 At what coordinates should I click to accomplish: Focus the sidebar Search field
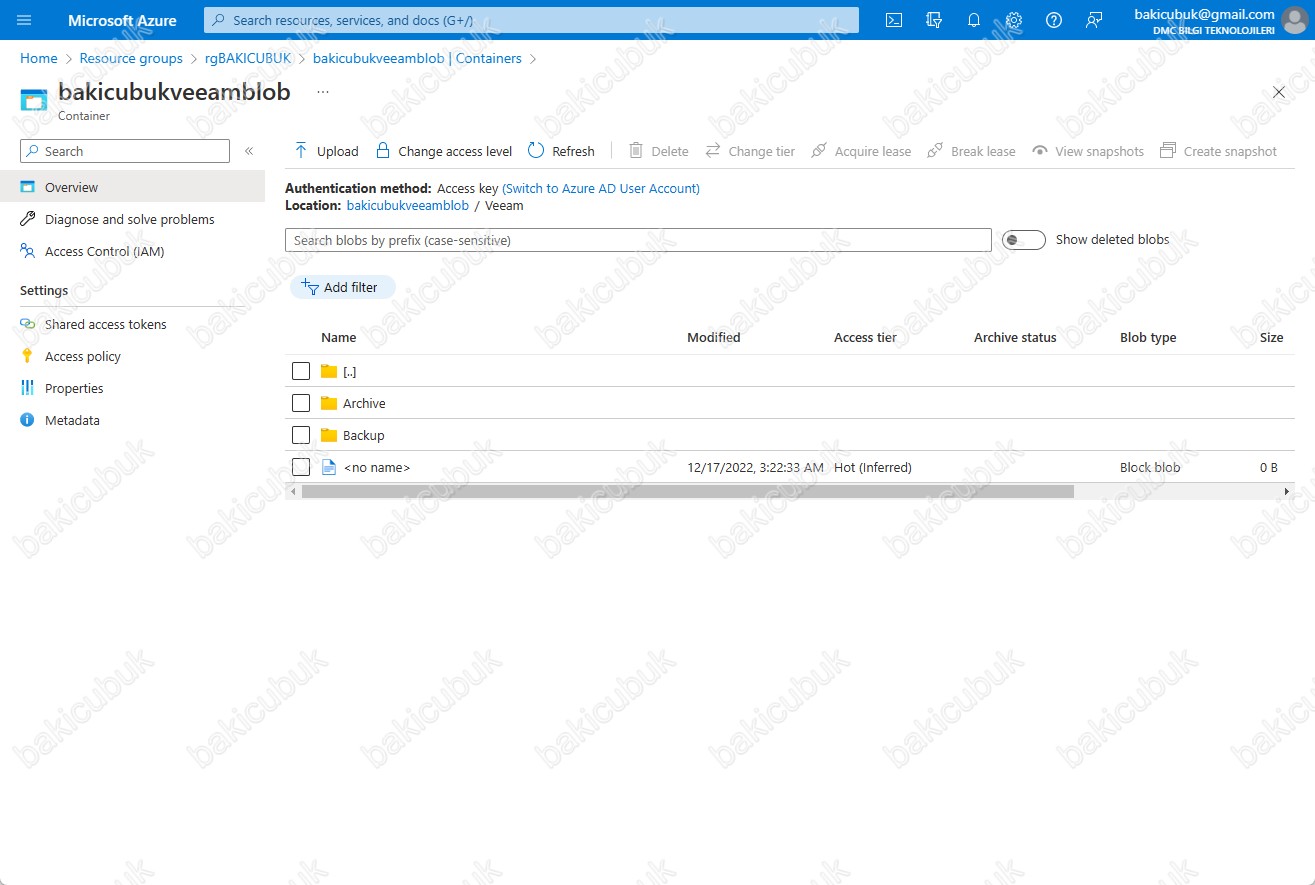pos(125,151)
